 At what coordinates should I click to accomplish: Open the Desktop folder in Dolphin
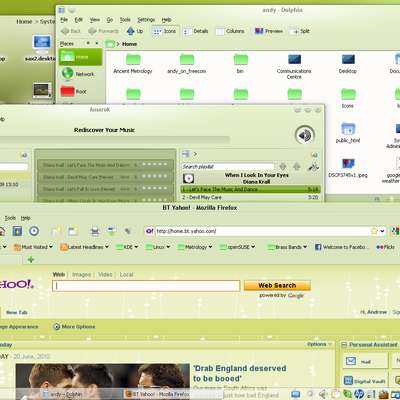(x=348, y=64)
